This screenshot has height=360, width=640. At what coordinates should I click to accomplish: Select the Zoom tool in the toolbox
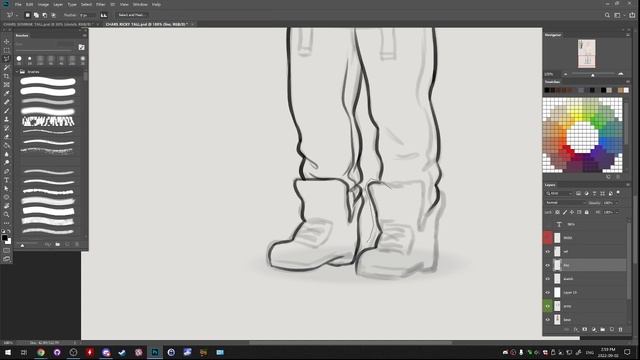click(x=7, y=214)
